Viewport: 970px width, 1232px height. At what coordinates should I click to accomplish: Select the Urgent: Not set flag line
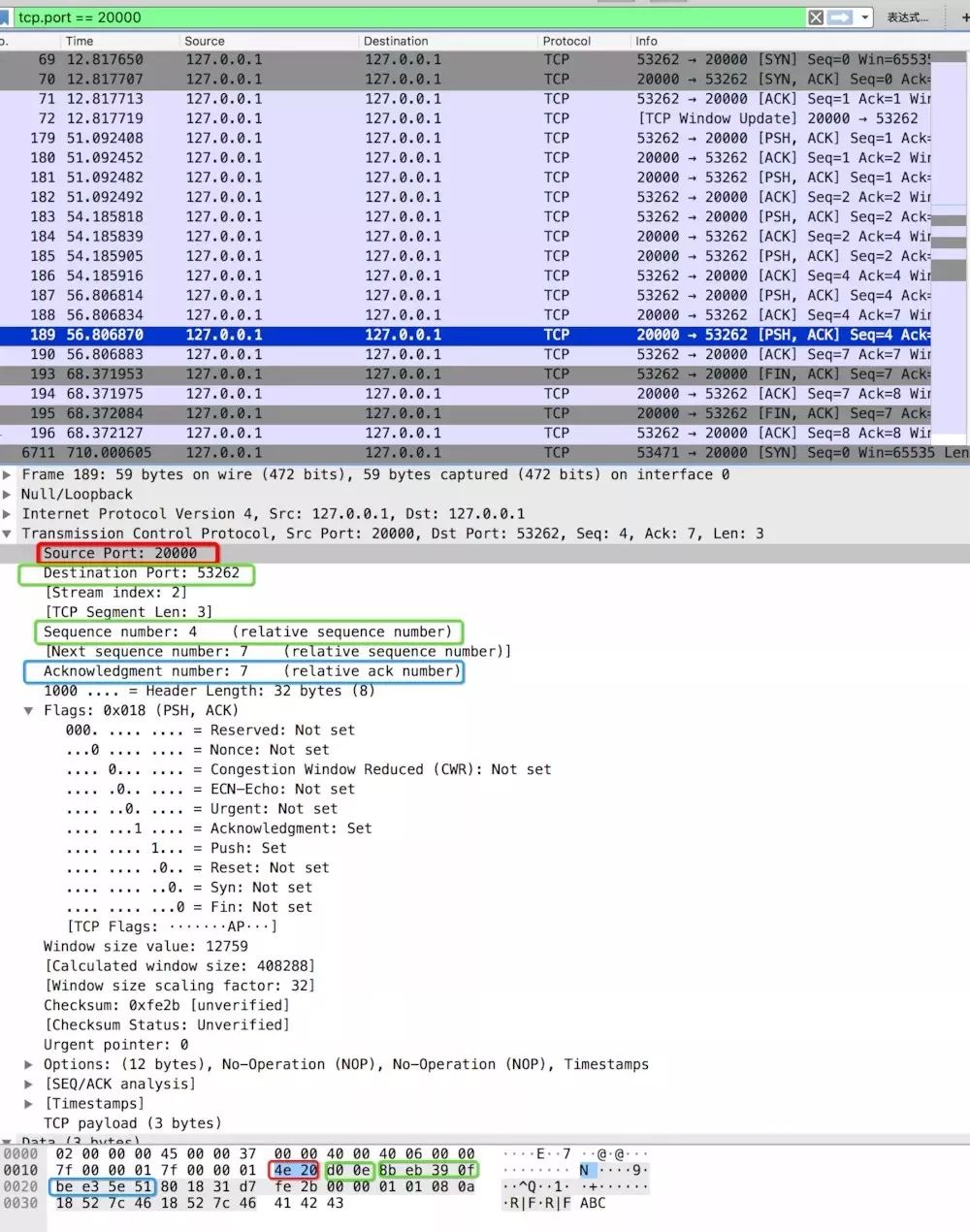click(202, 808)
